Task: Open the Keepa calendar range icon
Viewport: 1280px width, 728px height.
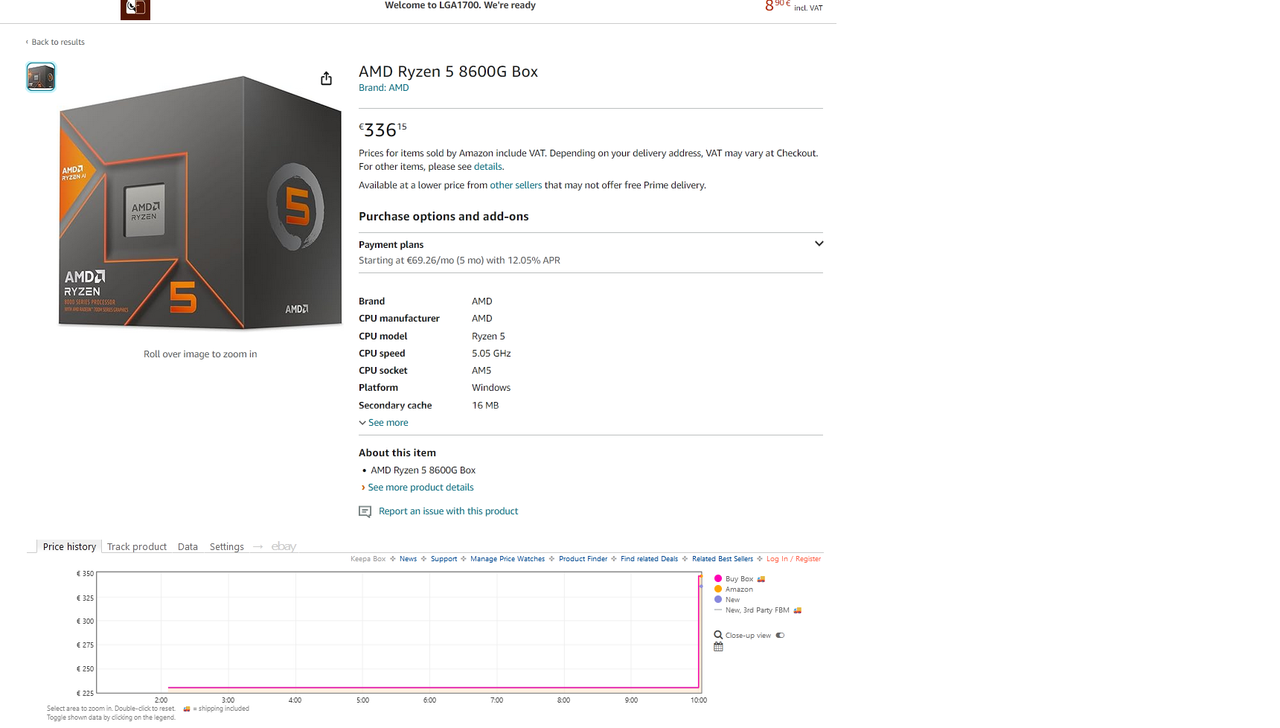Action: pos(718,647)
